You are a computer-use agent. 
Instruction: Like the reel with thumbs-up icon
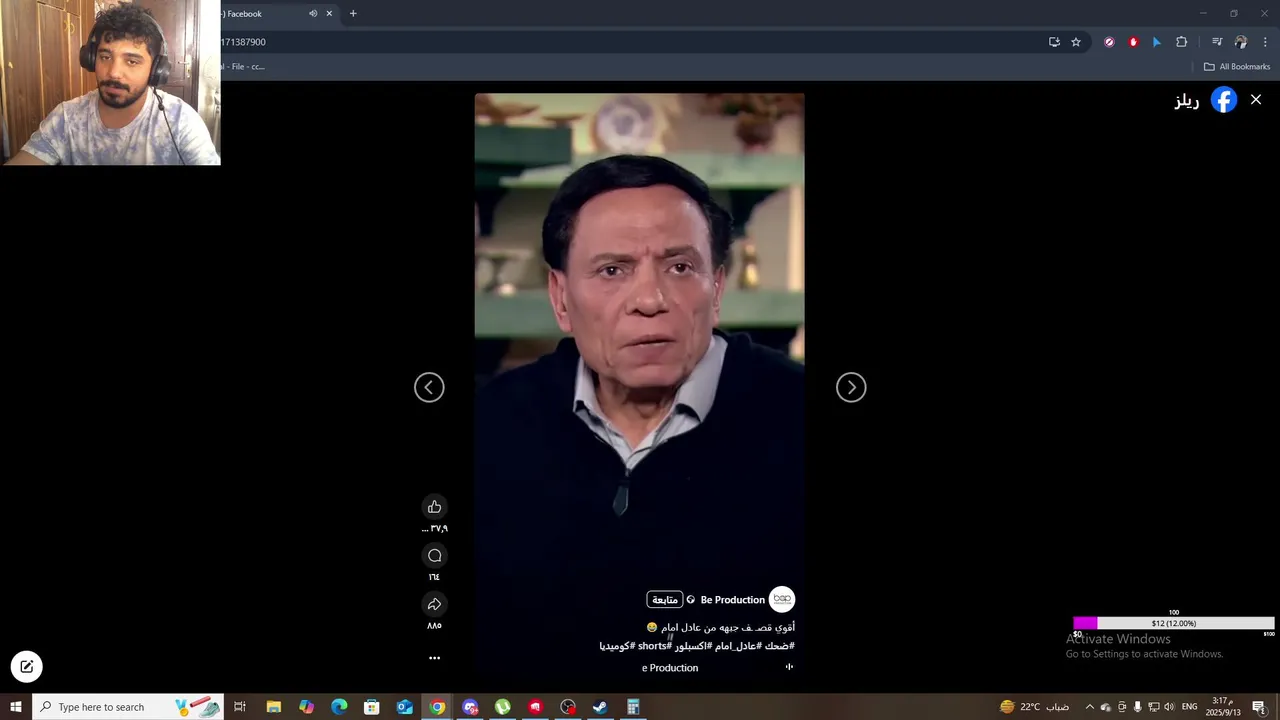[x=434, y=507]
